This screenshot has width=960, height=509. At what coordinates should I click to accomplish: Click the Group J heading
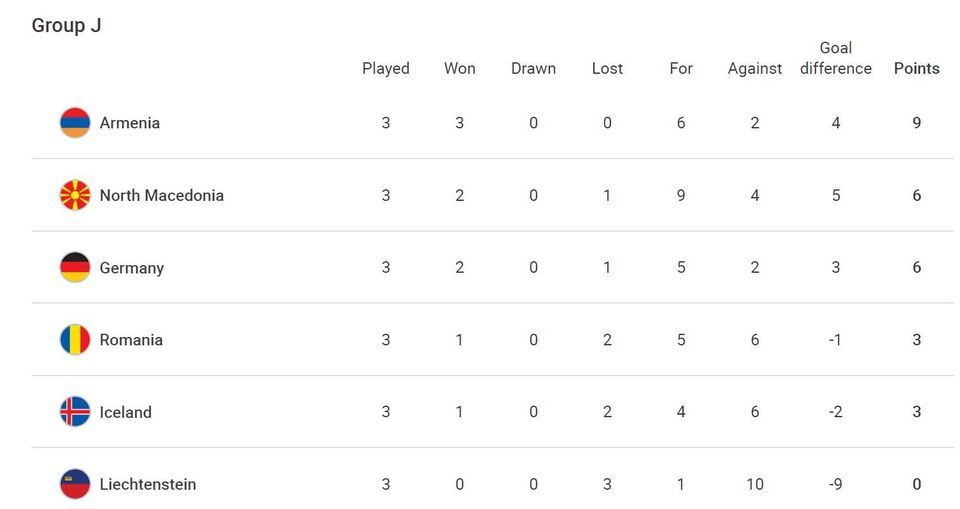click(x=66, y=25)
